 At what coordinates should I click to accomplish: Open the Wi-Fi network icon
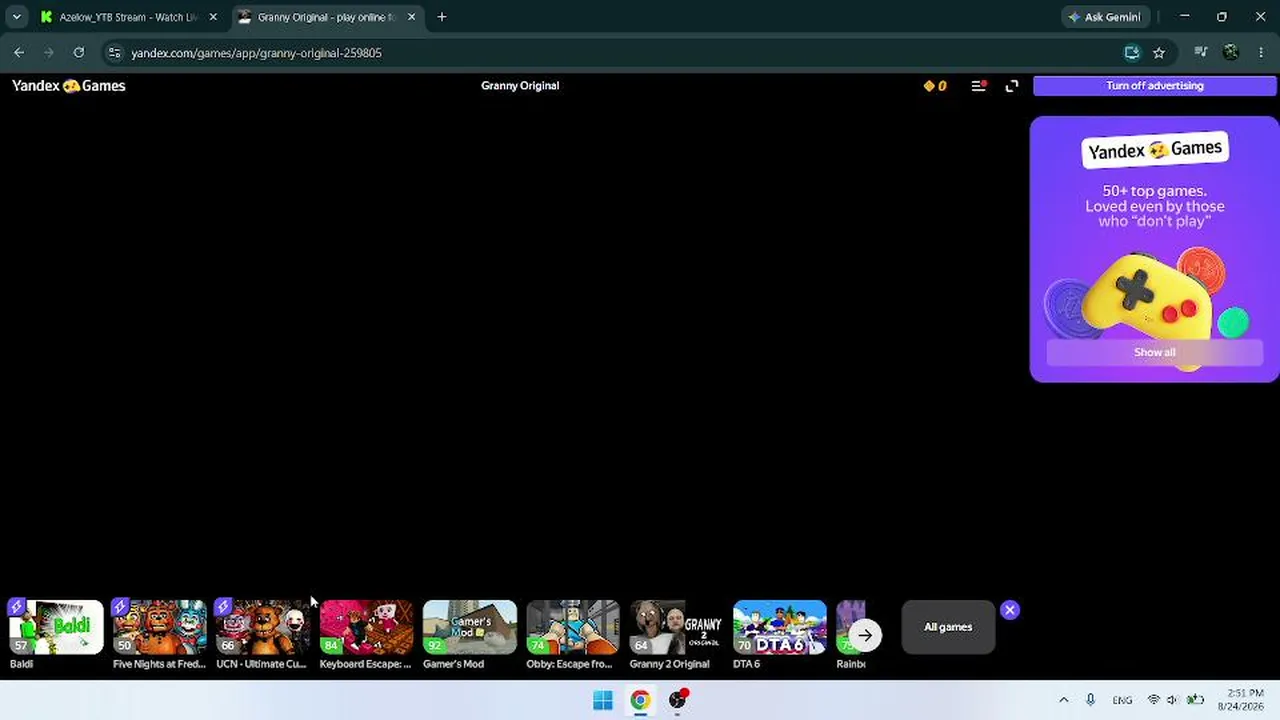(x=1154, y=700)
